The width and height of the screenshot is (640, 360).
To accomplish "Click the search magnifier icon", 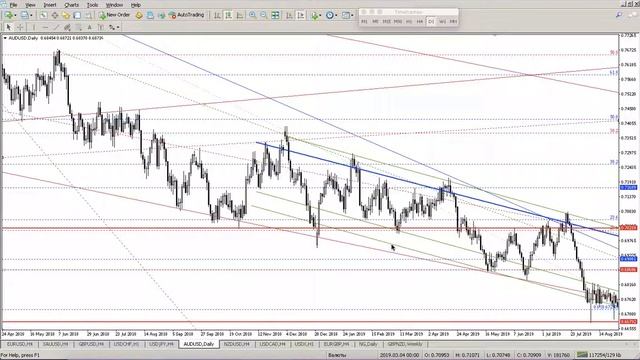I will 619,15.
